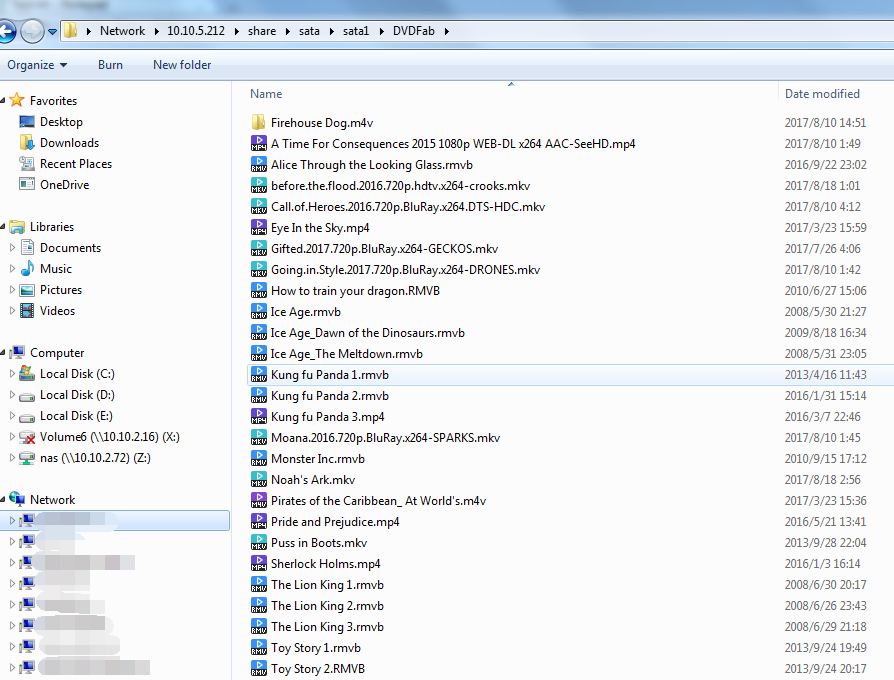Click the Videos library film icon
The image size is (894, 680).
pos(27,311)
